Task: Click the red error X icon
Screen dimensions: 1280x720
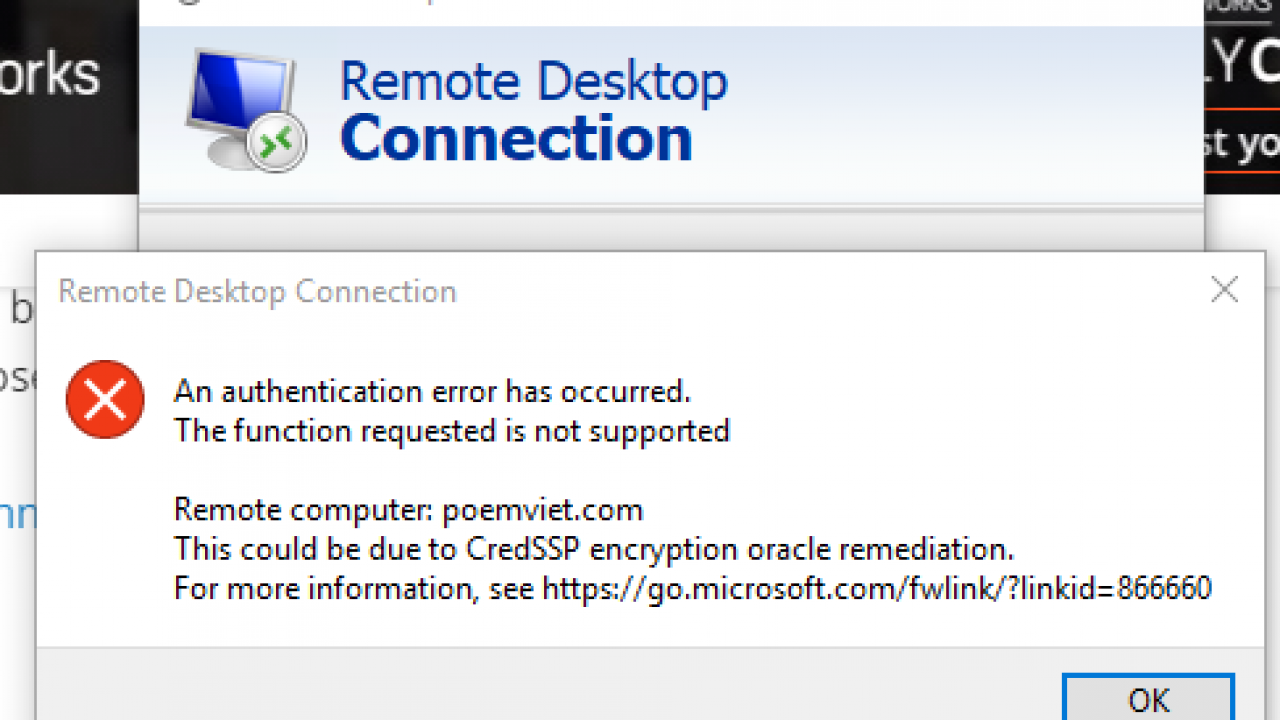Action: click(x=105, y=399)
